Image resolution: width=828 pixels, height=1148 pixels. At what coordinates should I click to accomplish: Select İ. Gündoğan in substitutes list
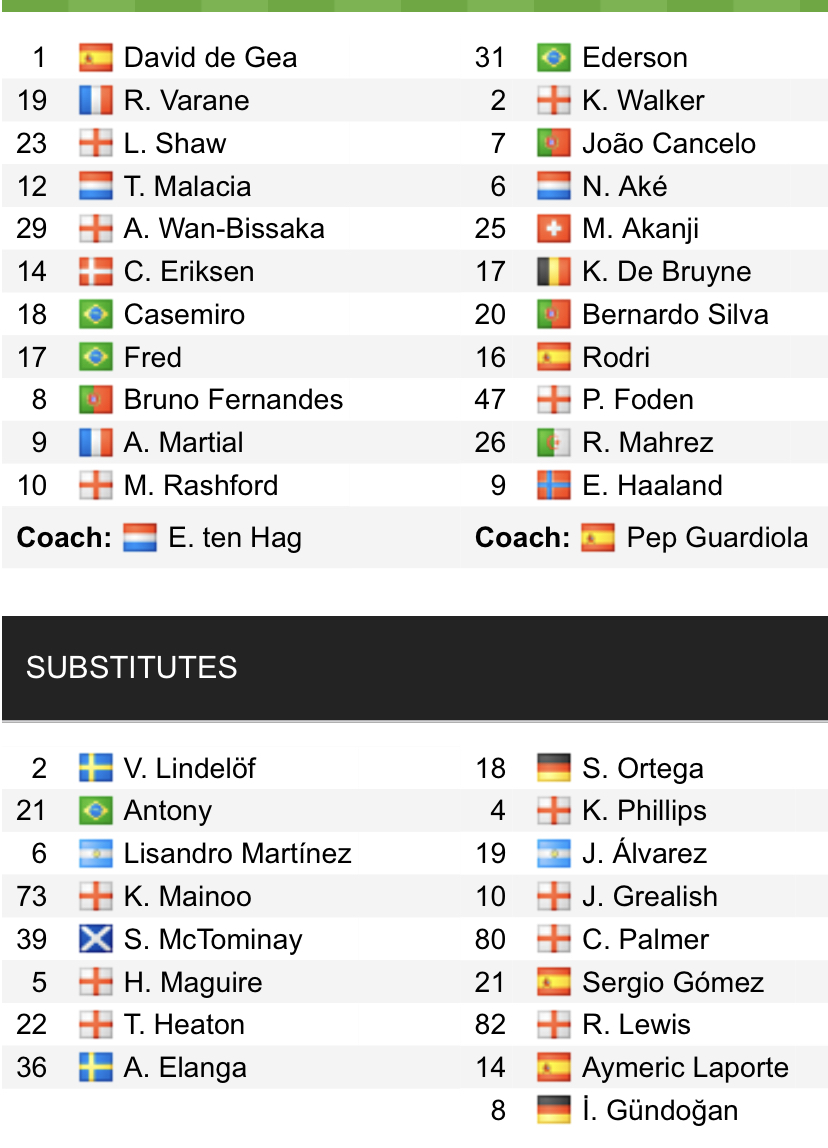point(660,1111)
